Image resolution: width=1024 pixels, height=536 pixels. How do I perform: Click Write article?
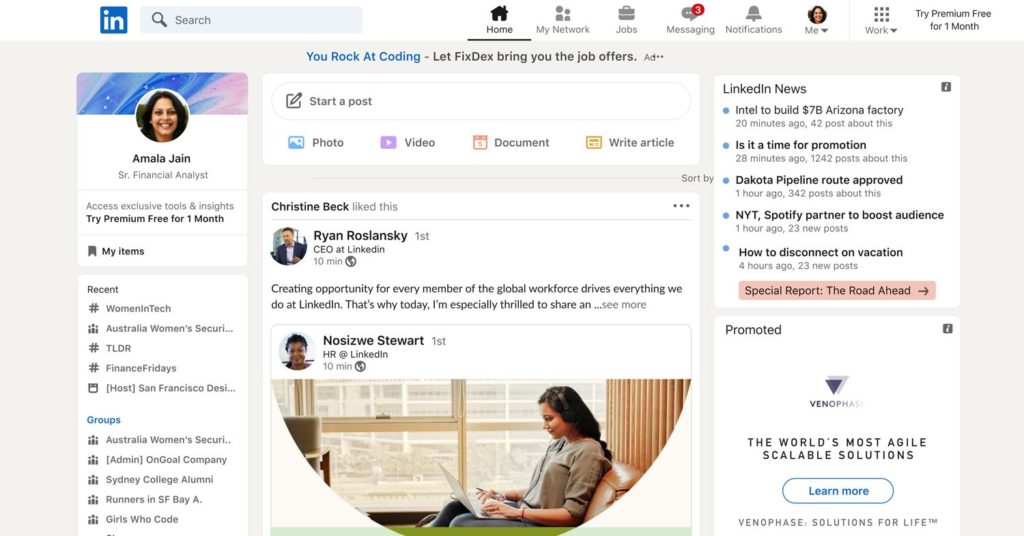tap(630, 142)
